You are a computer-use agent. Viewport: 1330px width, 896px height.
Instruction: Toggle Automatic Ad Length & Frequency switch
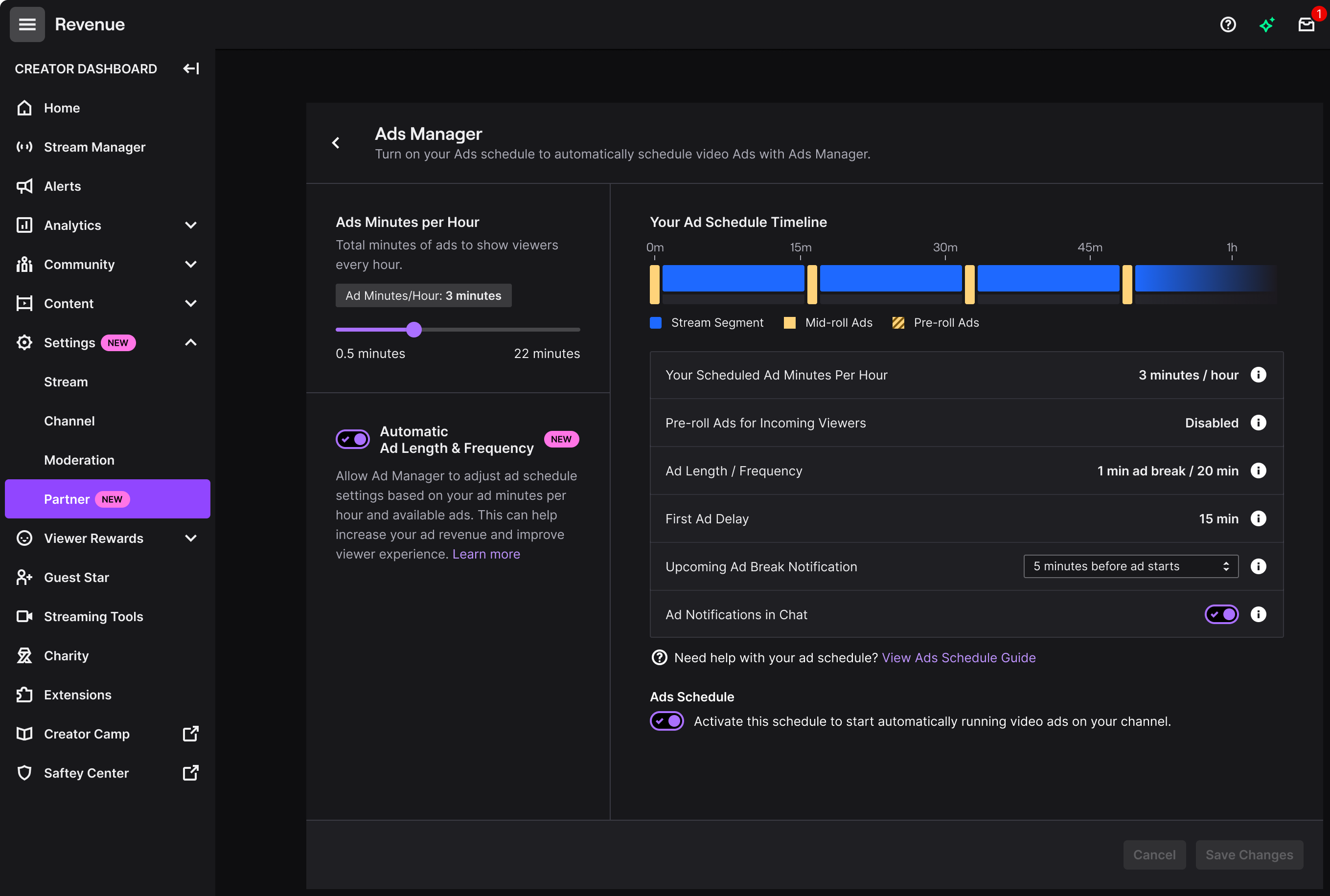[353, 439]
